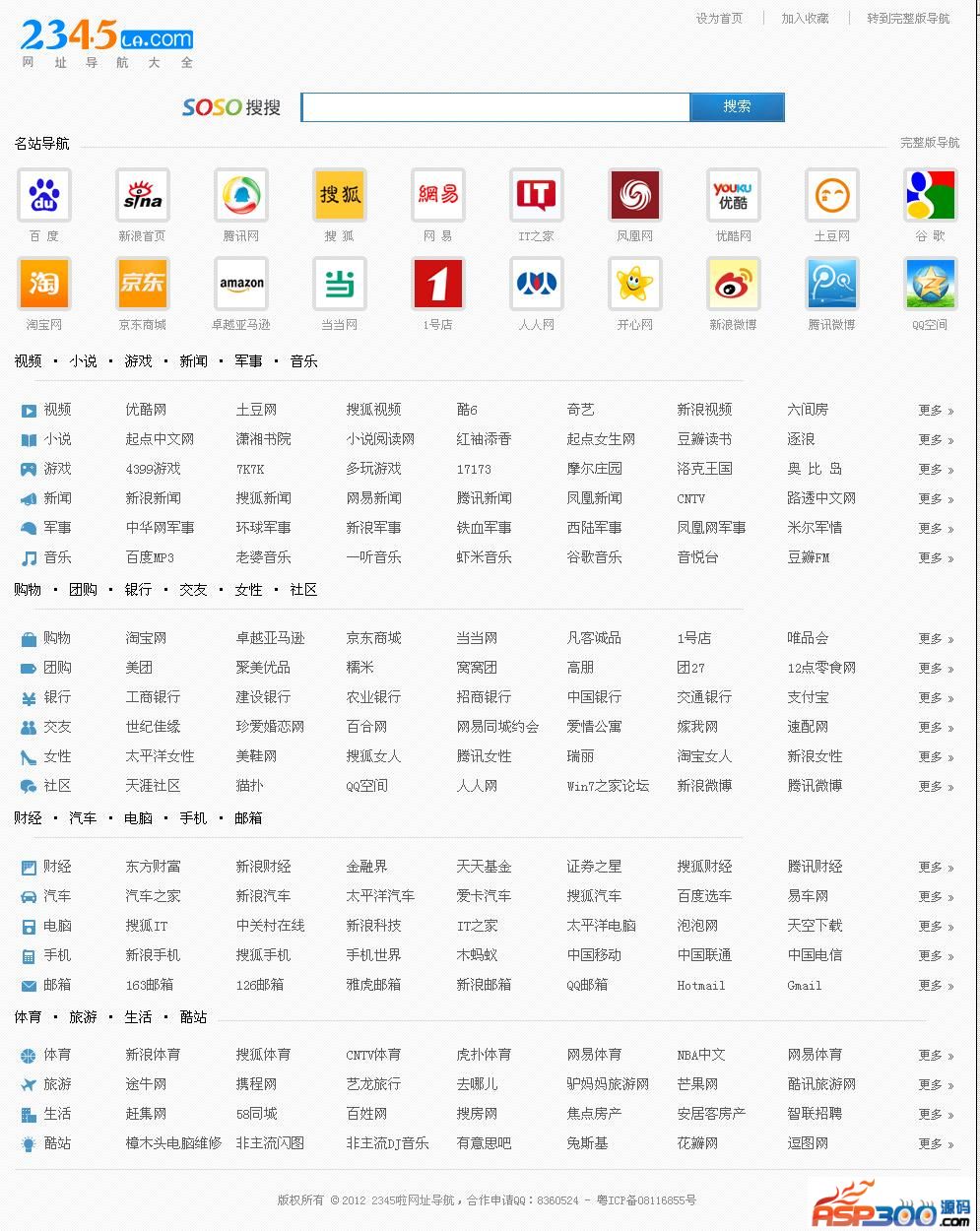Select the 社区 tab heading
Image resolution: width=980 pixels, height=1231 pixels.
coord(303,590)
